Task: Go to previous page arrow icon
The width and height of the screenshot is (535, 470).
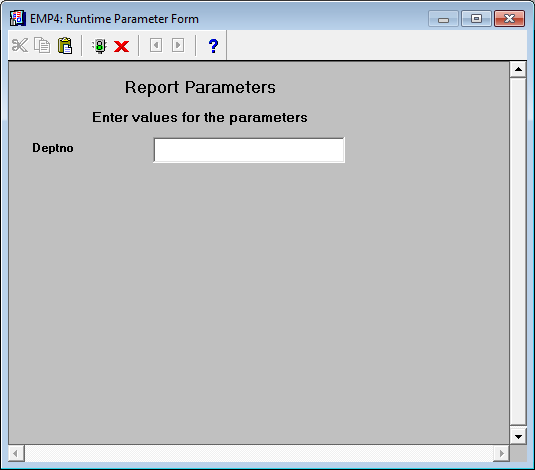Action: click(156, 45)
